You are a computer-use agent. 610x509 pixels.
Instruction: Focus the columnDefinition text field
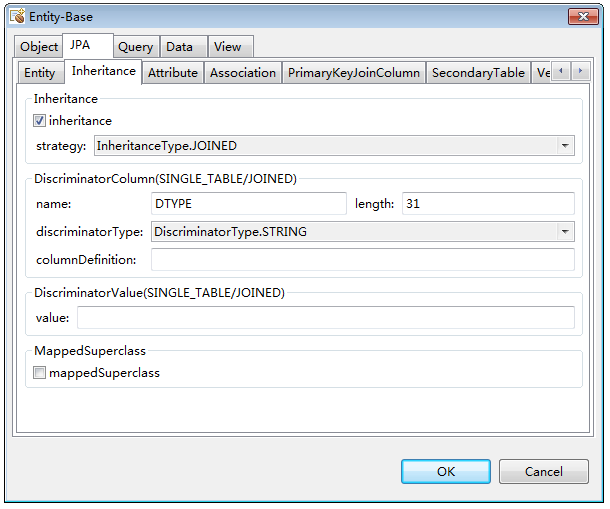pos(362,260)
